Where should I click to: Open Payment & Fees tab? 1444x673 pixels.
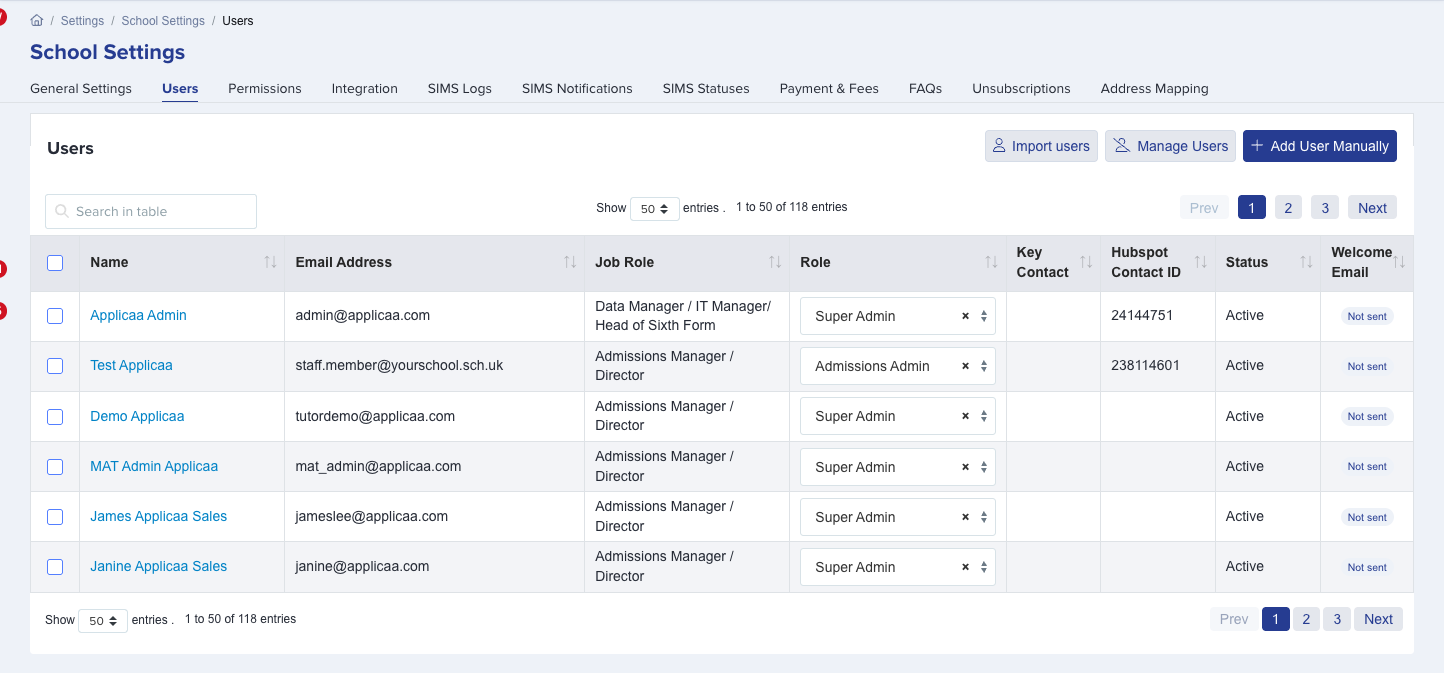pyautogui.click(x=829, y=88)
